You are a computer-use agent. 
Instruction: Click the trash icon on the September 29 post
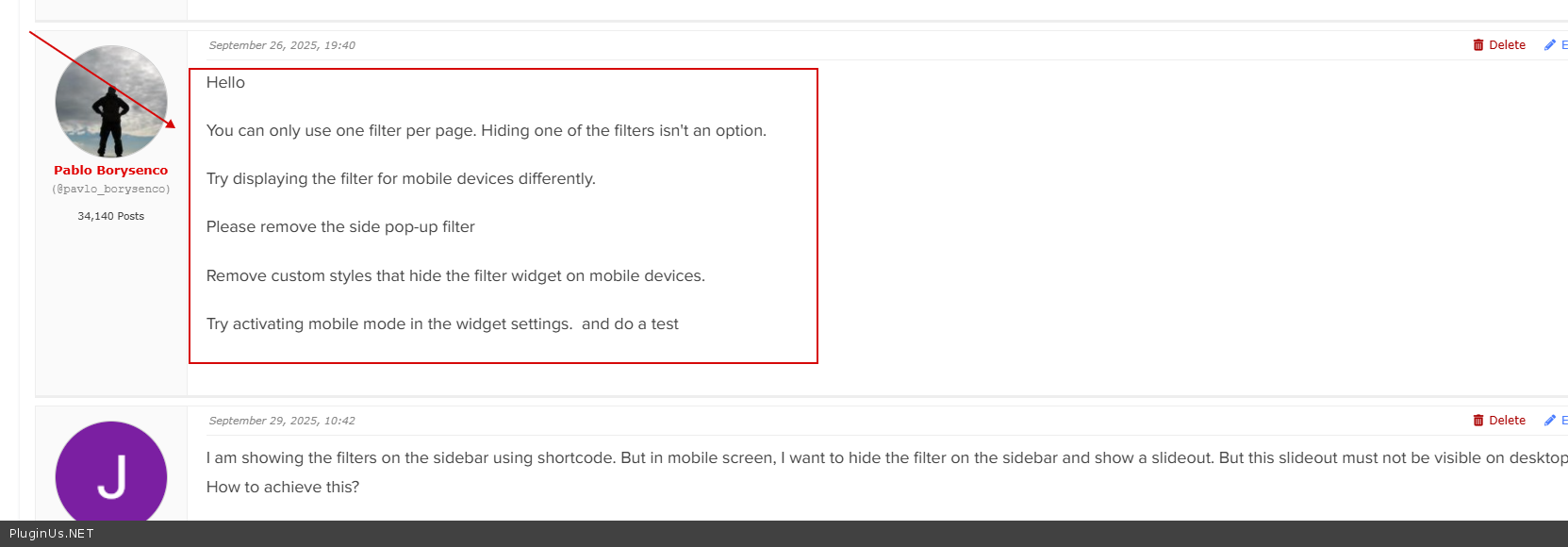point(1478,421)
